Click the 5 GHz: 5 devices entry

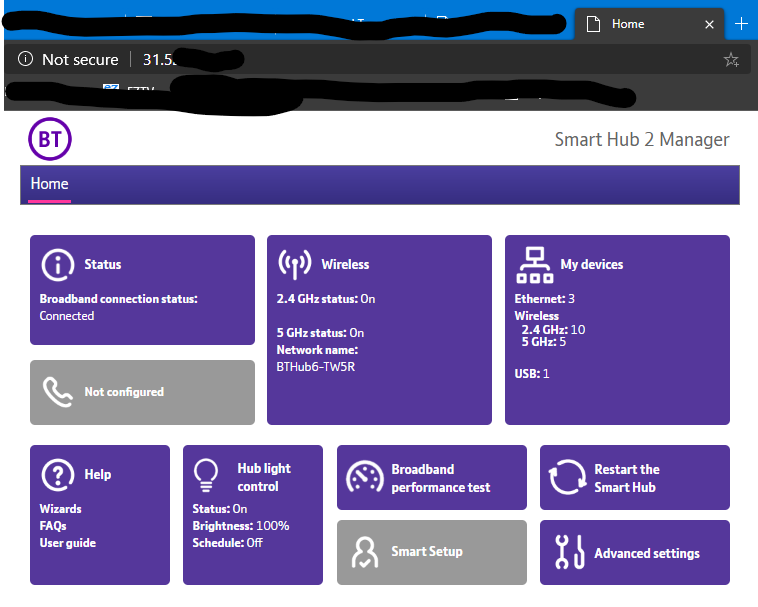[x=543, y=342]
